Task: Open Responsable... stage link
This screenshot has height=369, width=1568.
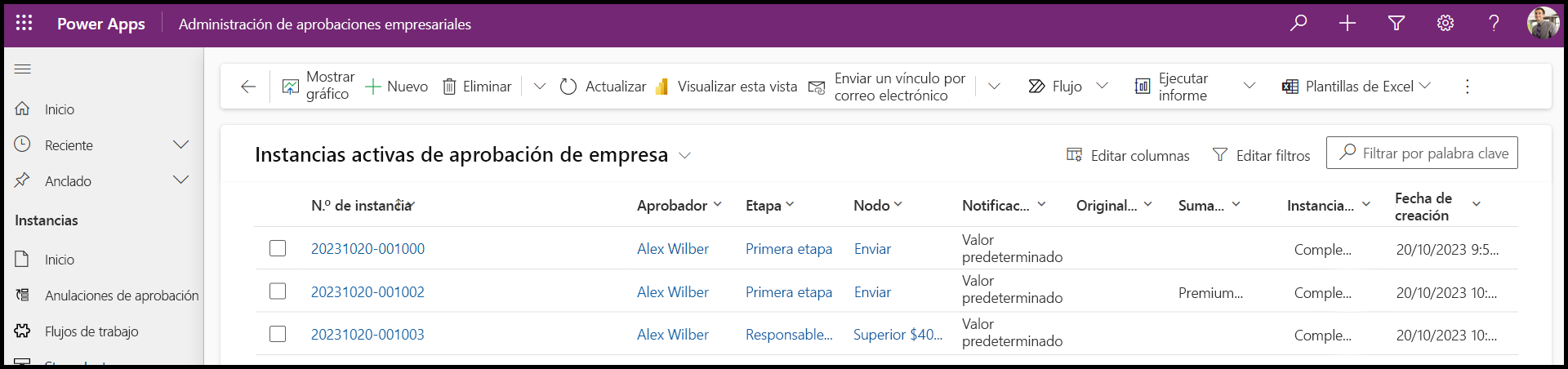Action: 789,335
